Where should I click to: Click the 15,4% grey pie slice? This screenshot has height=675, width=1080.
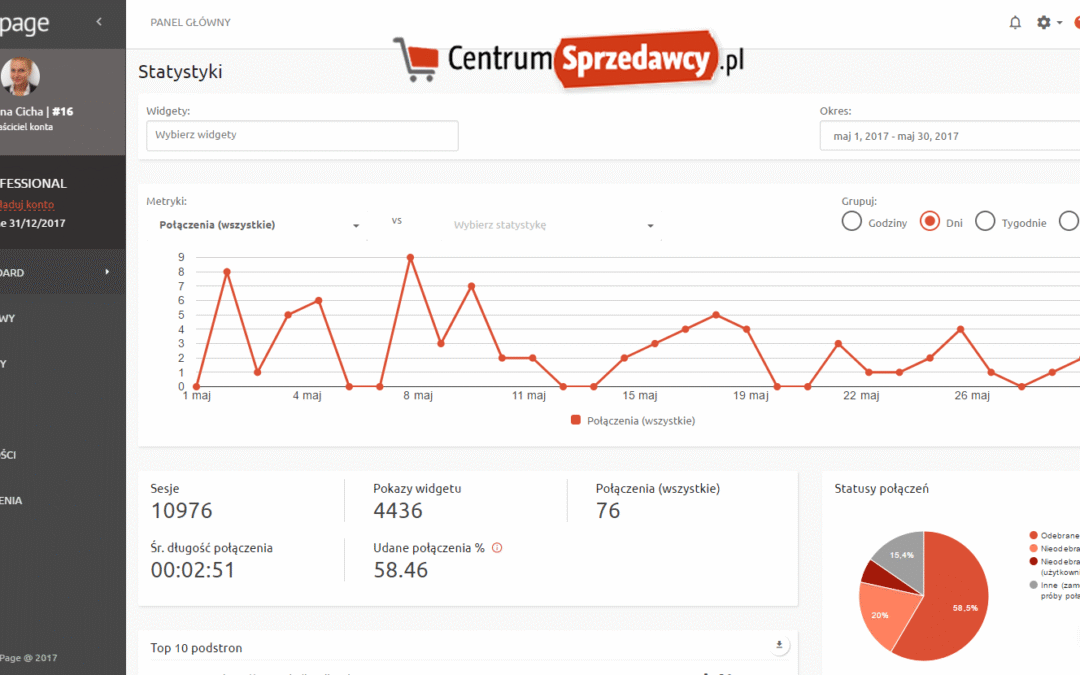click(902, 557)
